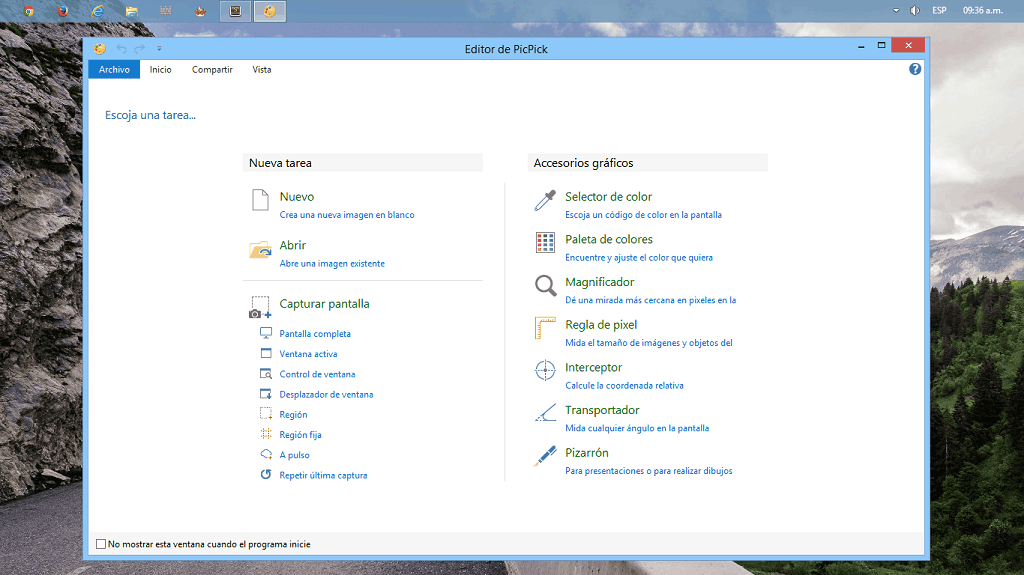The image size is (1024, 575).
Task: Select Repetir última captura link
Action: point(323,475)
